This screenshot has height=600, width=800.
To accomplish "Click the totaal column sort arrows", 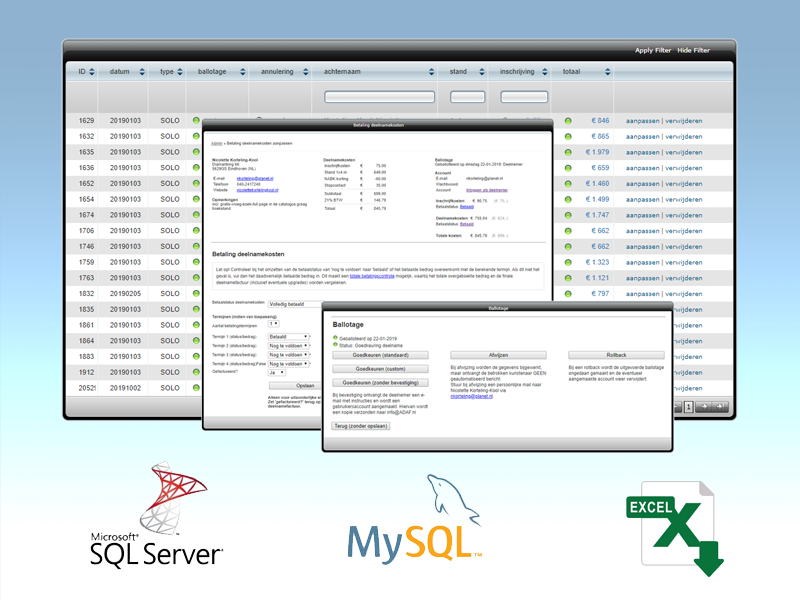I will pyautogui.click(x=607, y=72).
